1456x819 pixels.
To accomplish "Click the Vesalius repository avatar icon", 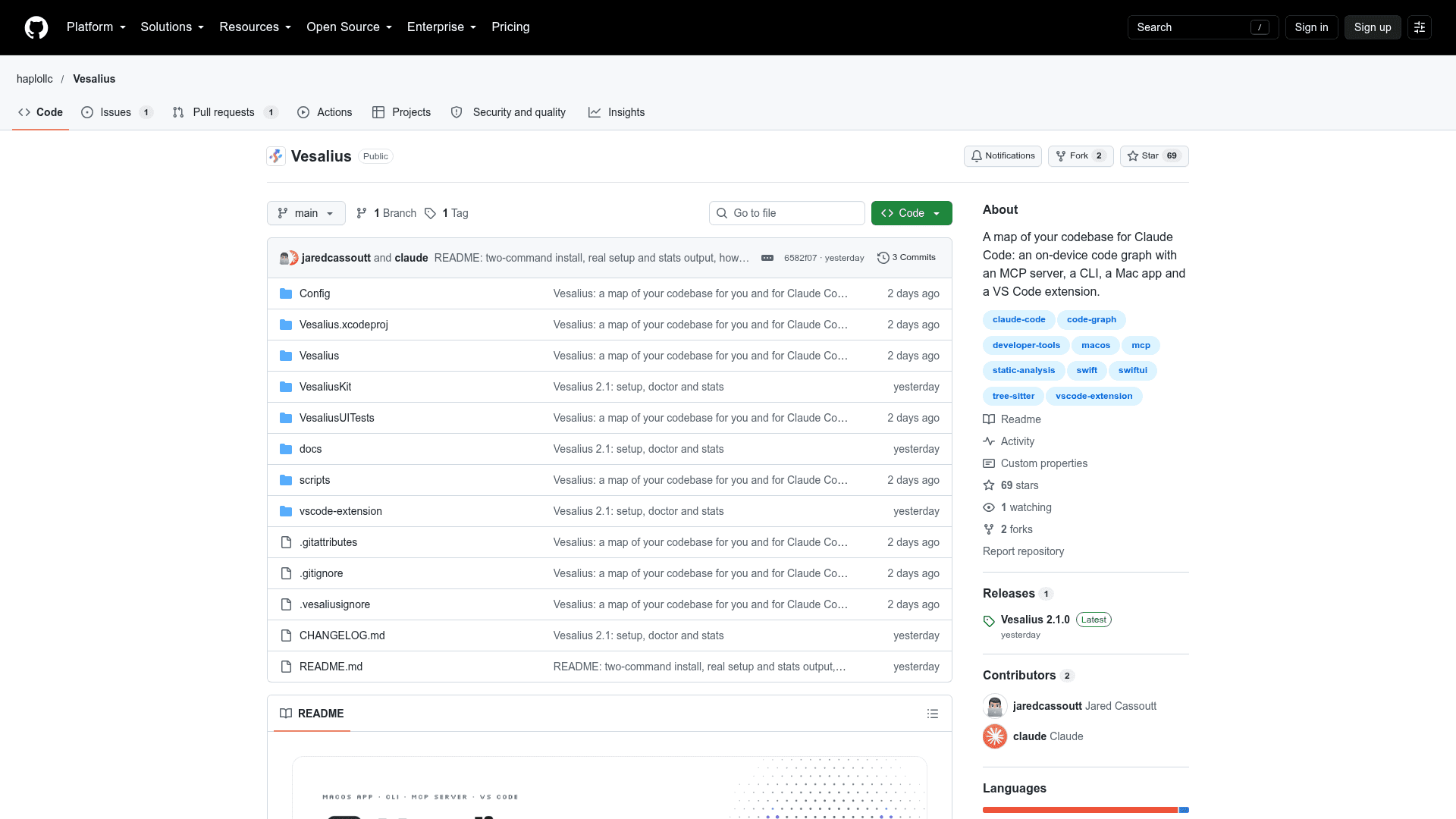I will pos(276,156).
